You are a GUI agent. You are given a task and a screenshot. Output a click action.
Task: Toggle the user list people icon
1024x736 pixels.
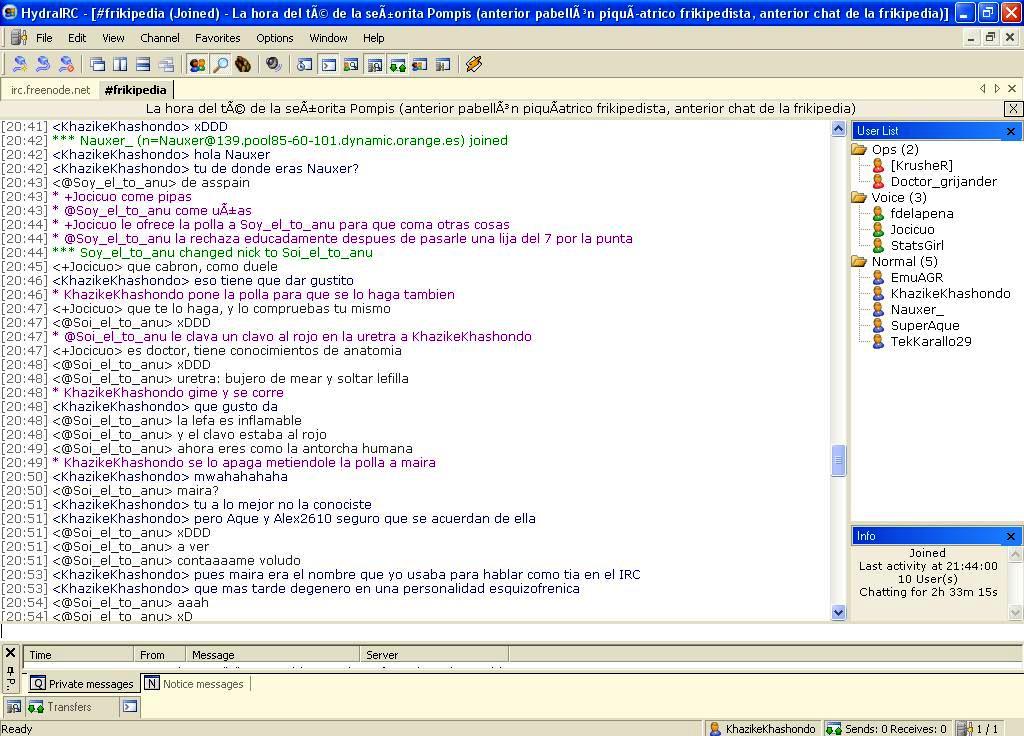(197, 64)
